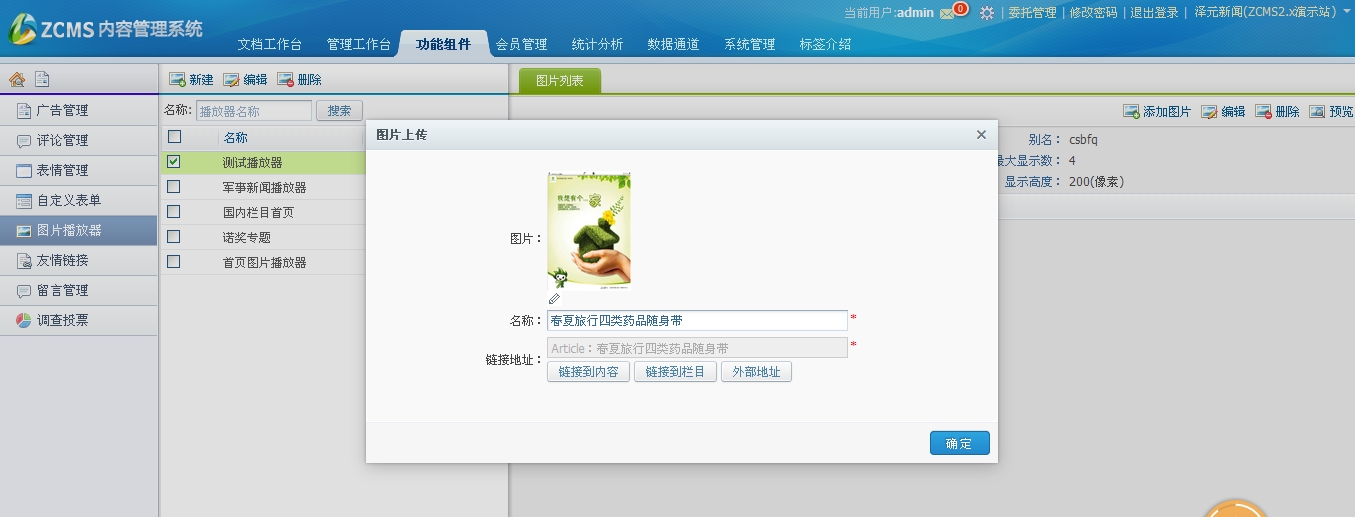Click the document icon beside home icon

(x=41, y=79)
